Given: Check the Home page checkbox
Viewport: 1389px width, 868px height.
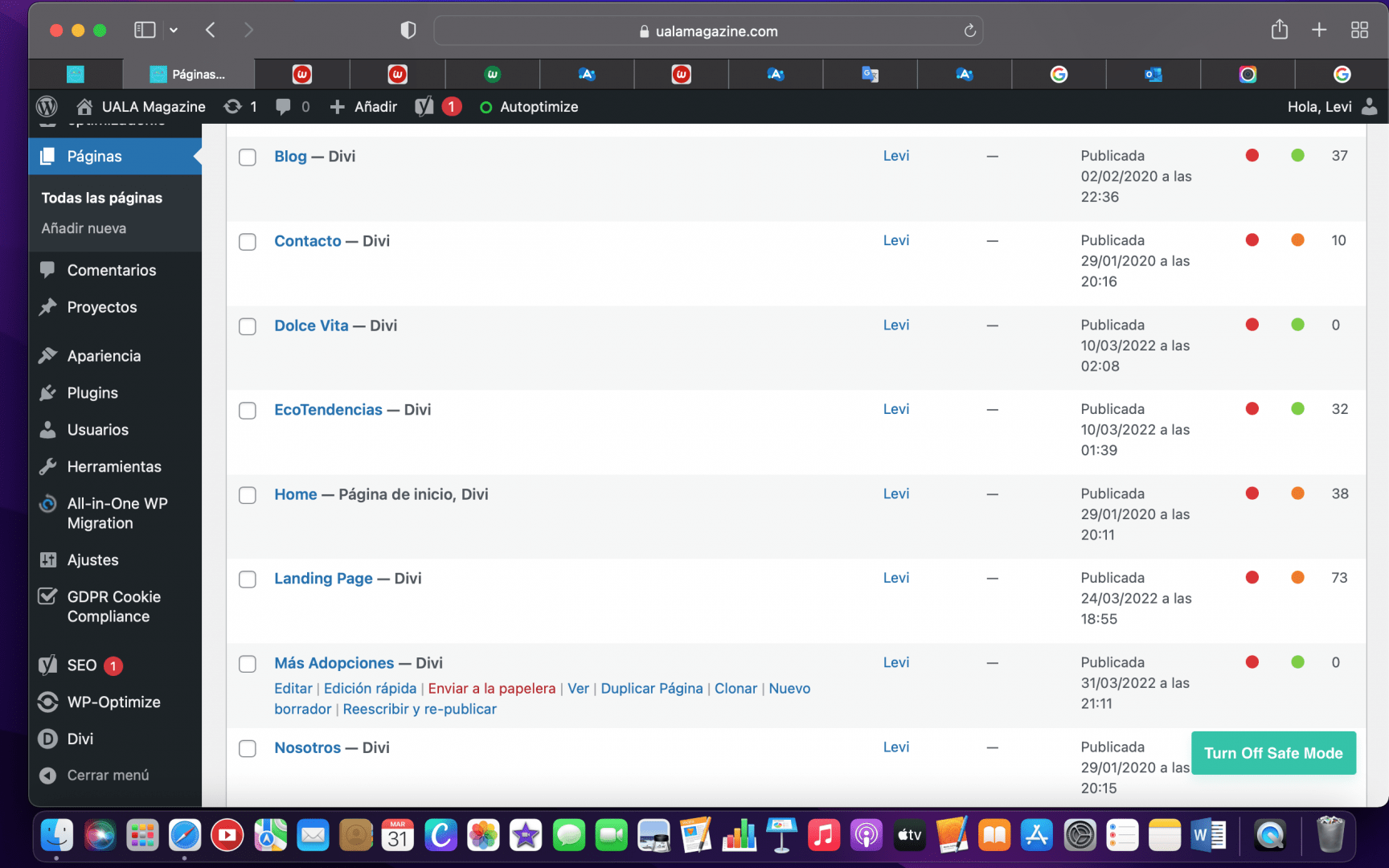Looking at the screenshot, I should (248, 495).
